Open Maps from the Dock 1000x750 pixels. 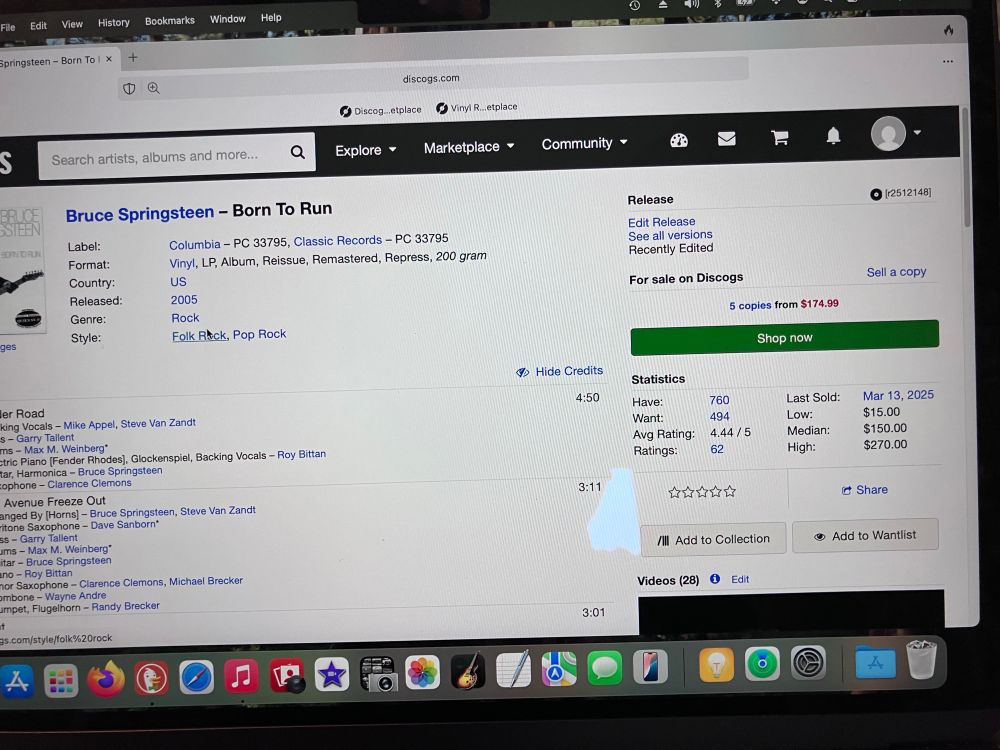[x=559, y=668]
